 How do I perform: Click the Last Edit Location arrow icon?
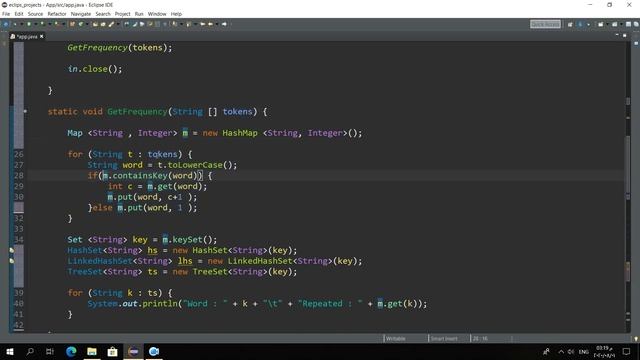tap(202, 24)
